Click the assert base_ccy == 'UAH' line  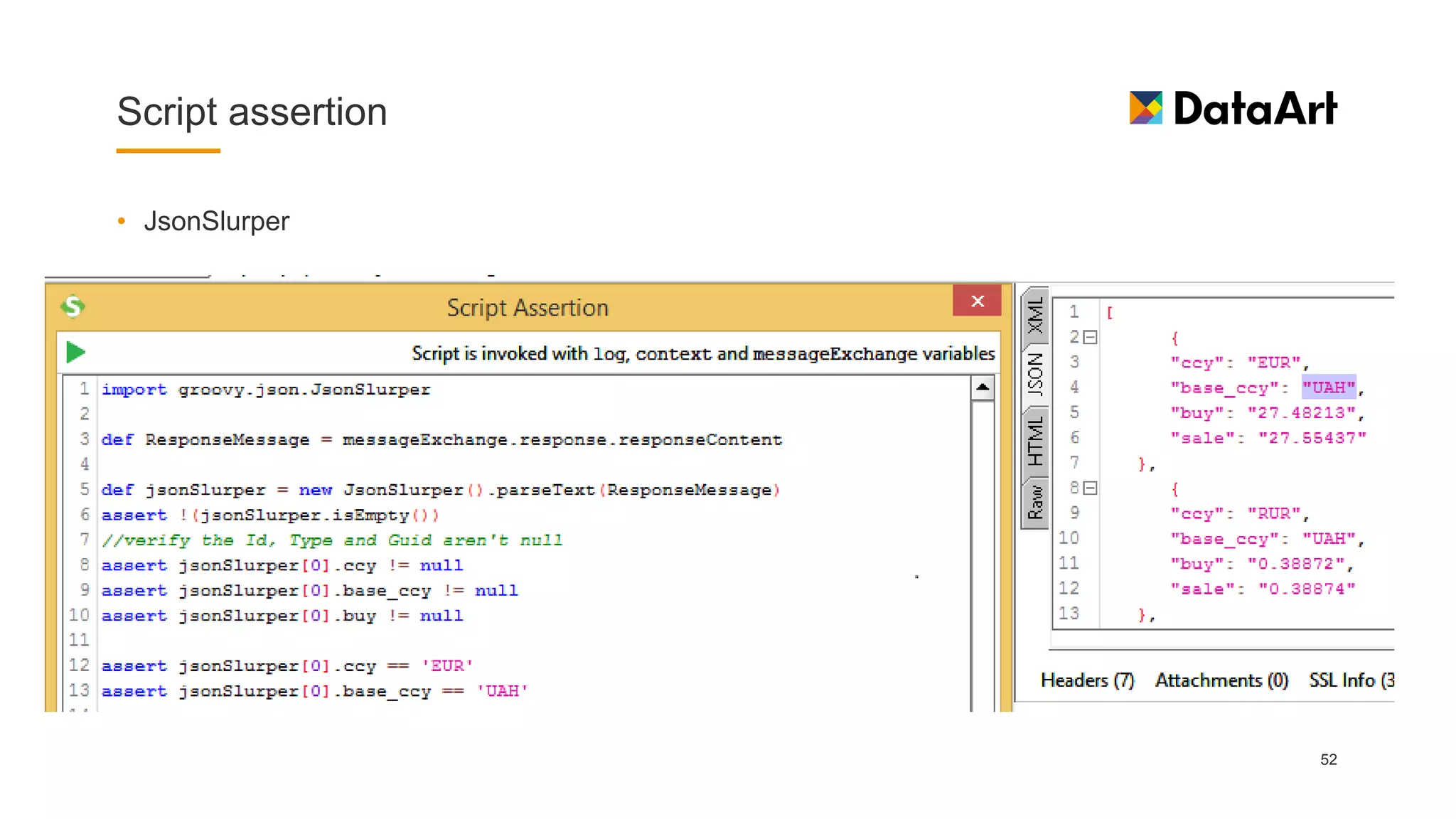click(315, 691)
